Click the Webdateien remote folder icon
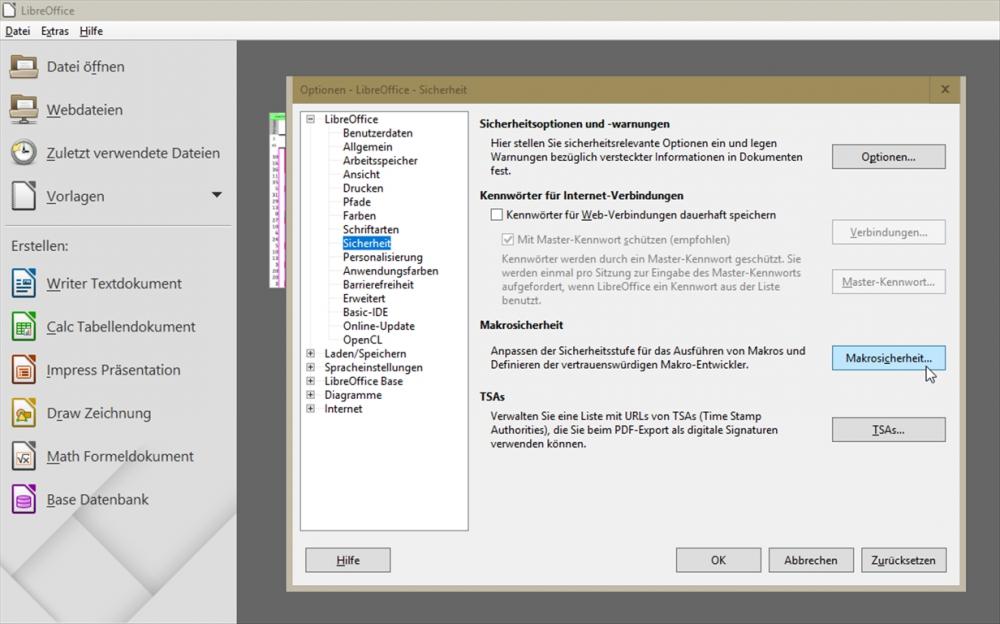1000x624 pixels. (24, 110)
